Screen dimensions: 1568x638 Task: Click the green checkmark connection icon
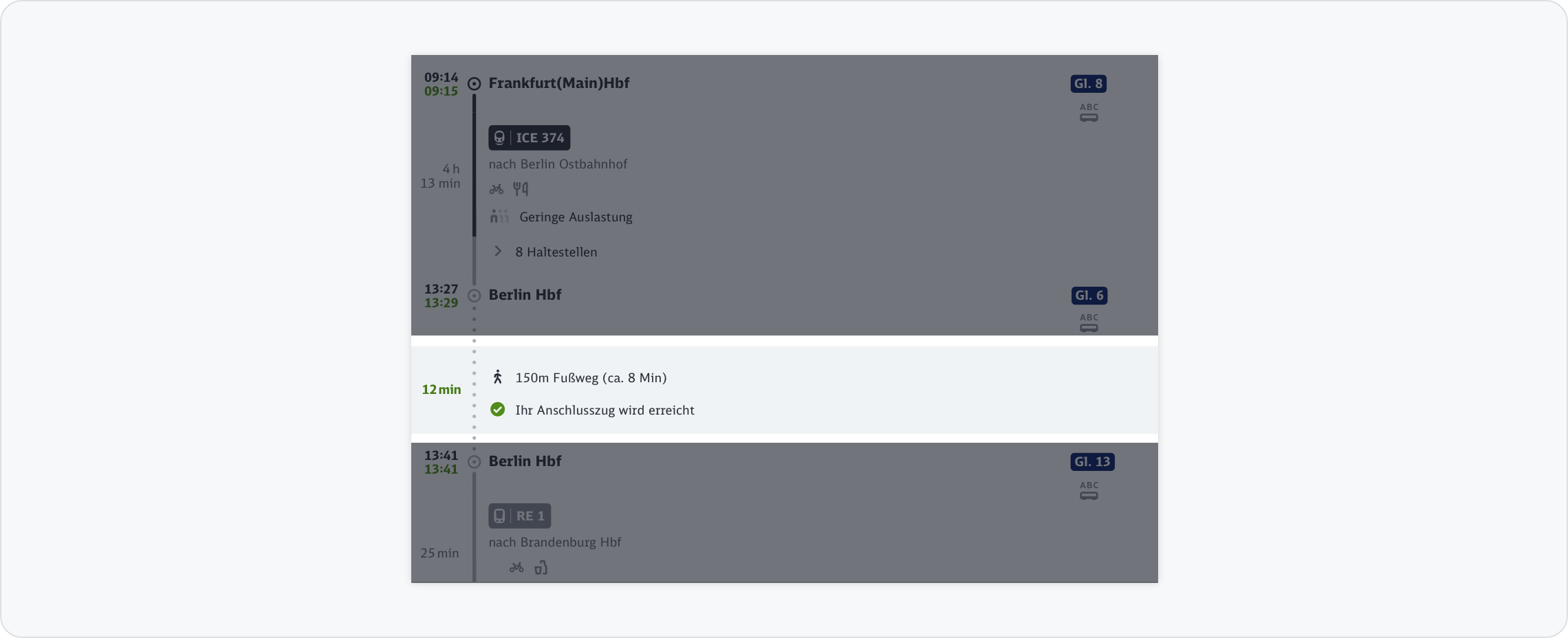coord(498,410)
